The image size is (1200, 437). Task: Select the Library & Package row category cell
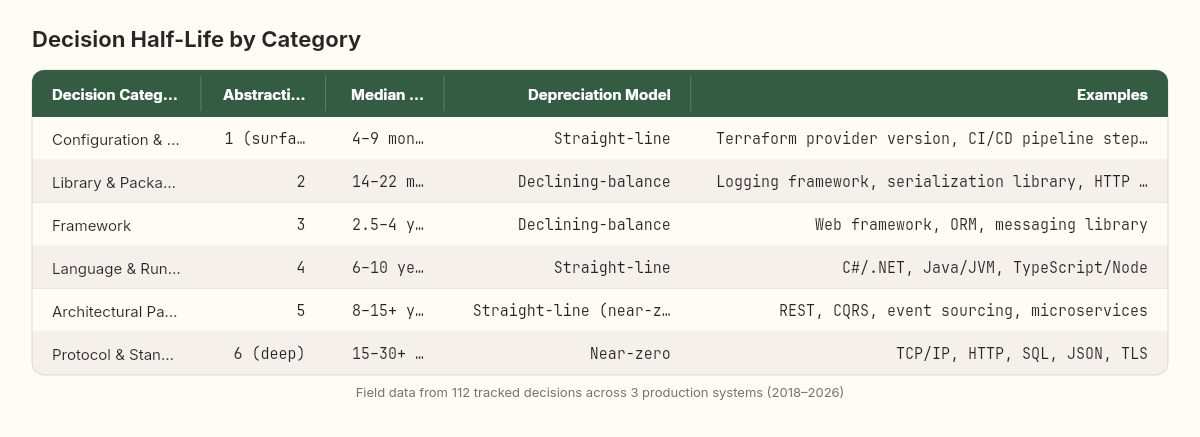[x=114, y=182]
